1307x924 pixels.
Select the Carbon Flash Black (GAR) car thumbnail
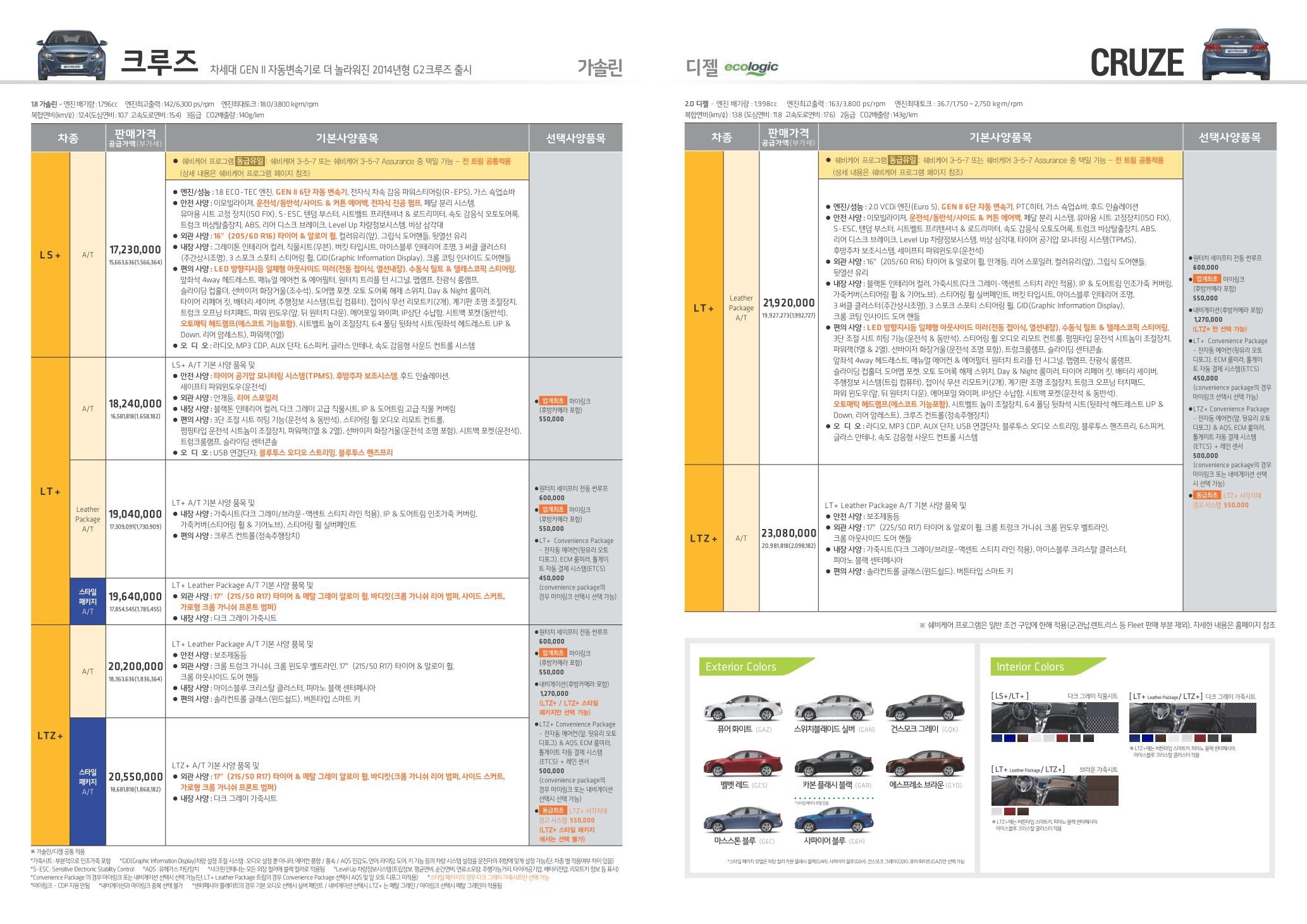point(833,764)
